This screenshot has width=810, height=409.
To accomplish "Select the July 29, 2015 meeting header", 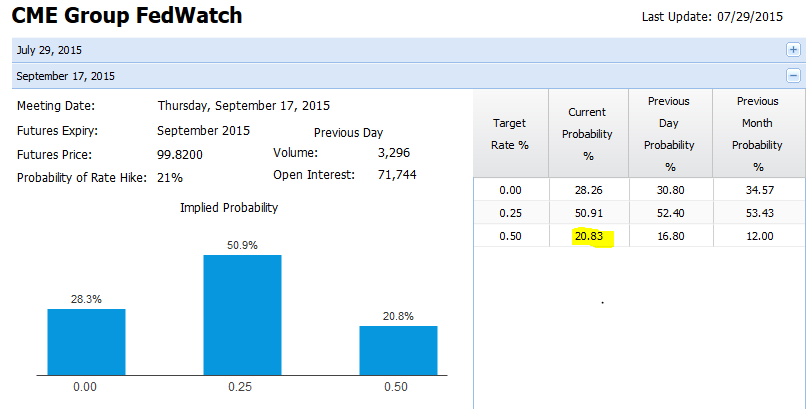I will (x=409, y=50).
